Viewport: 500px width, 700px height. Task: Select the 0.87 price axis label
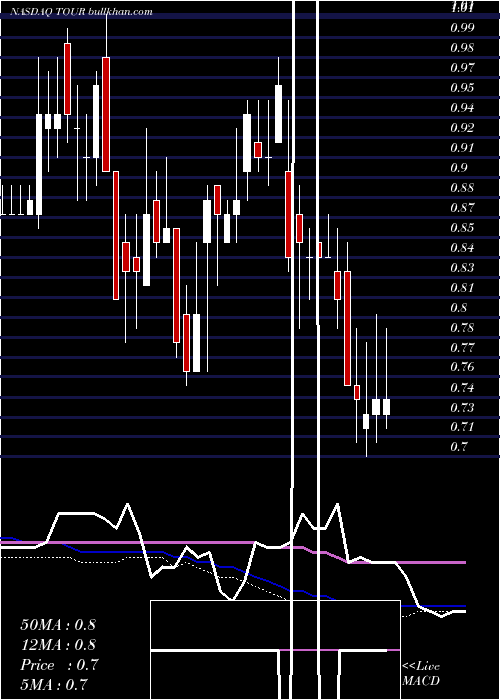[x=462, y=208]
